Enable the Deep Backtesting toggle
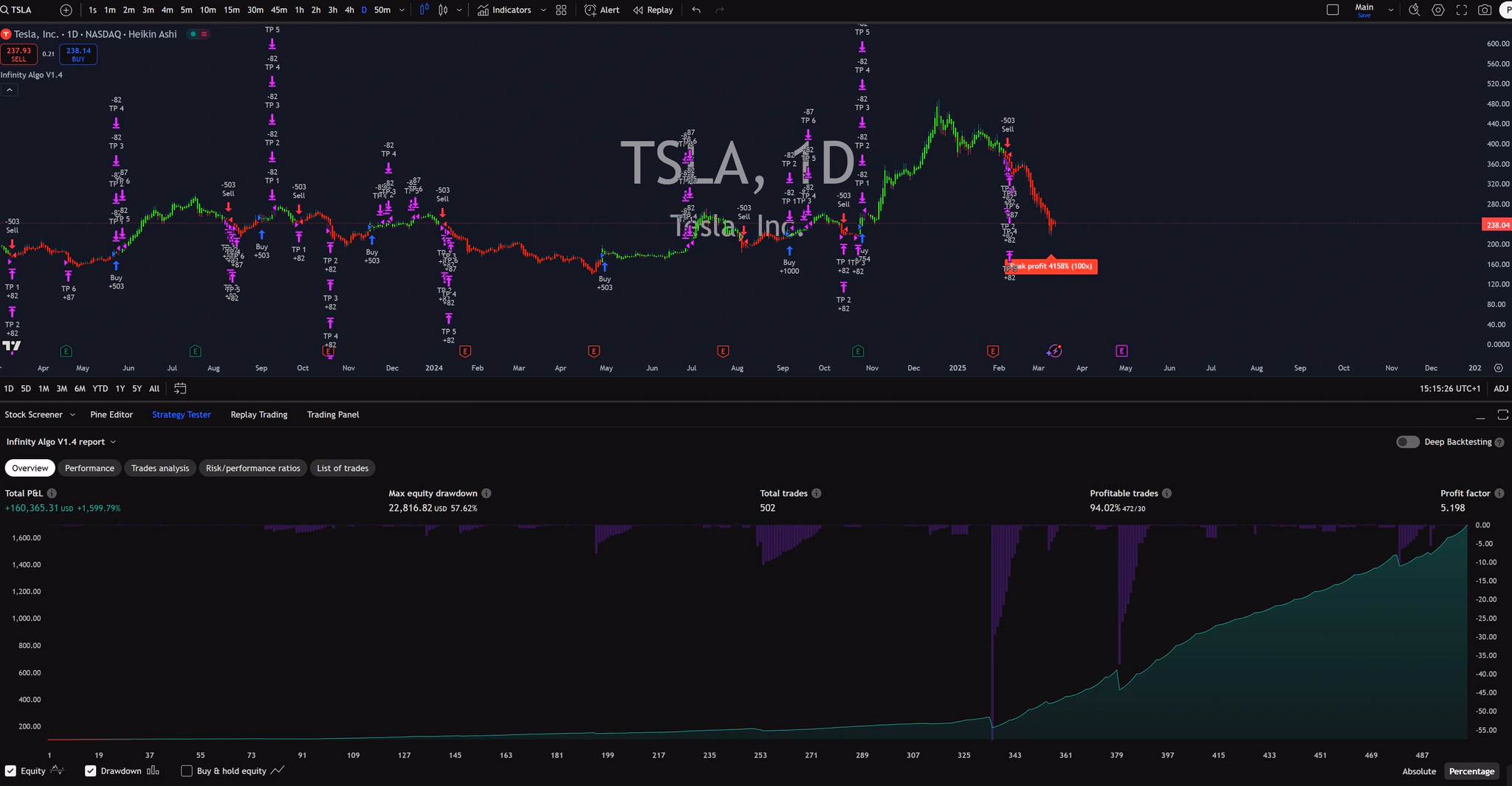Viewport: 1512px width, 786px height. [1407, 441]
